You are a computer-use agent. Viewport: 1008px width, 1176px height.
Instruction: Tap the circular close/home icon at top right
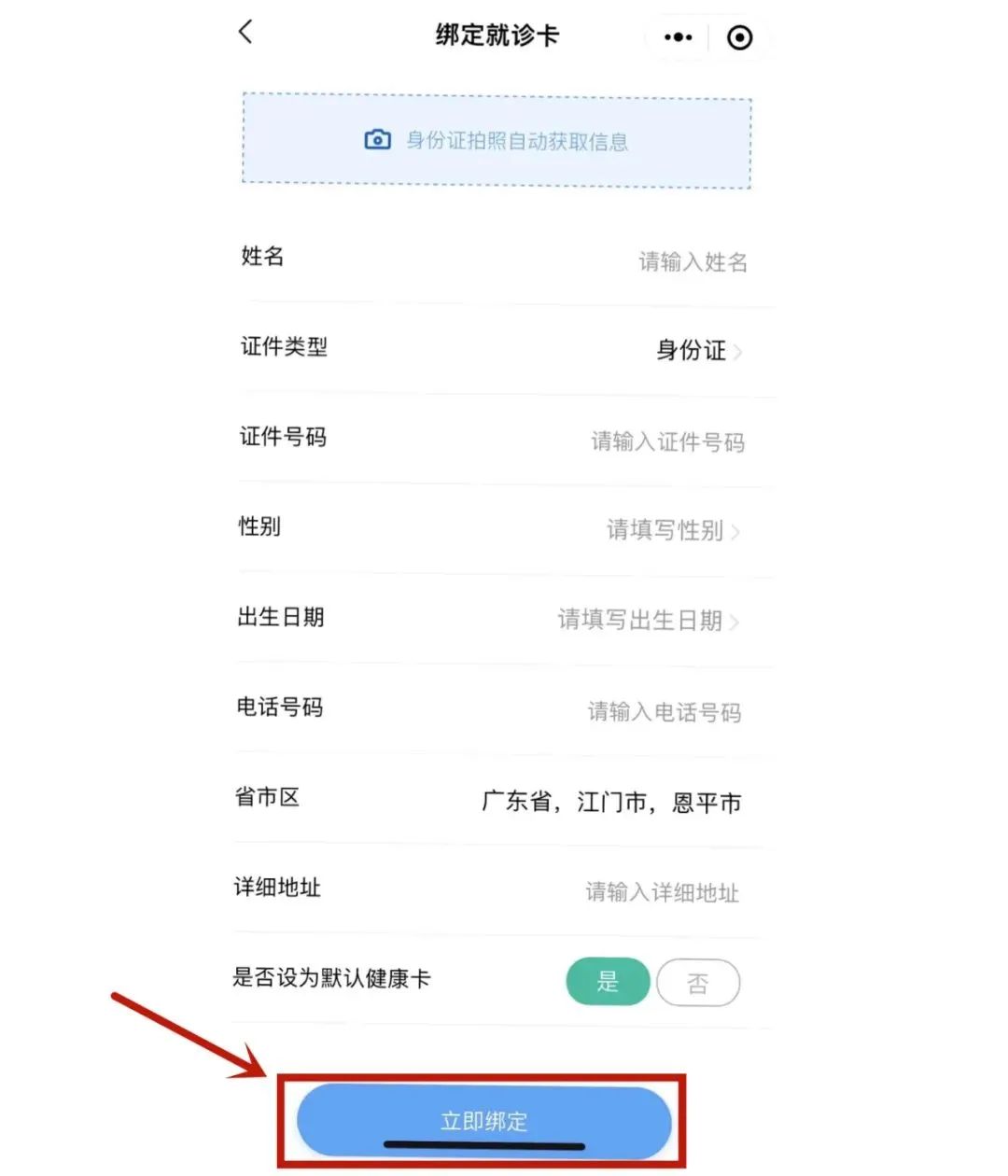(740, 37)
